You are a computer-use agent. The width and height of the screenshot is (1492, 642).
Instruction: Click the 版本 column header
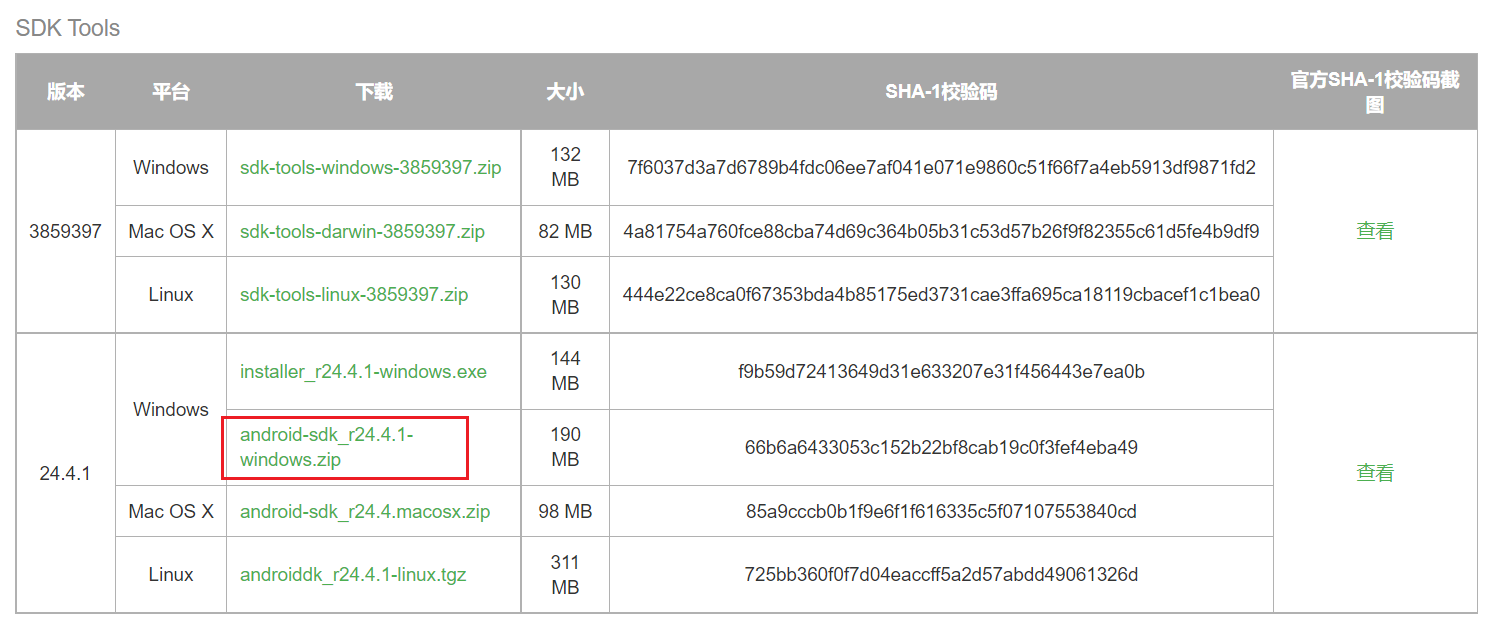tap(66, 92)
